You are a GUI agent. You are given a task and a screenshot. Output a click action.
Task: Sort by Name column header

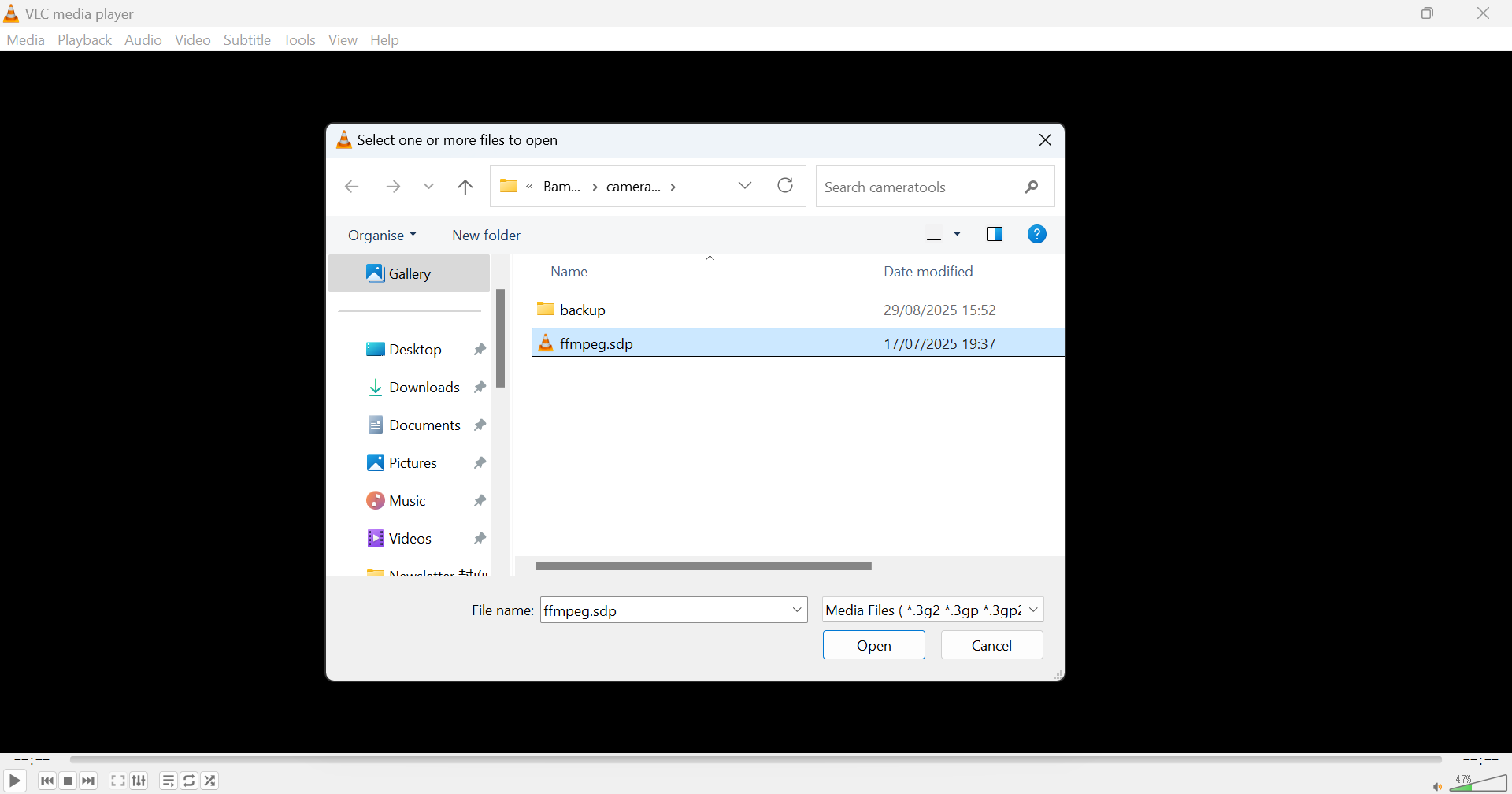point(569,271)
